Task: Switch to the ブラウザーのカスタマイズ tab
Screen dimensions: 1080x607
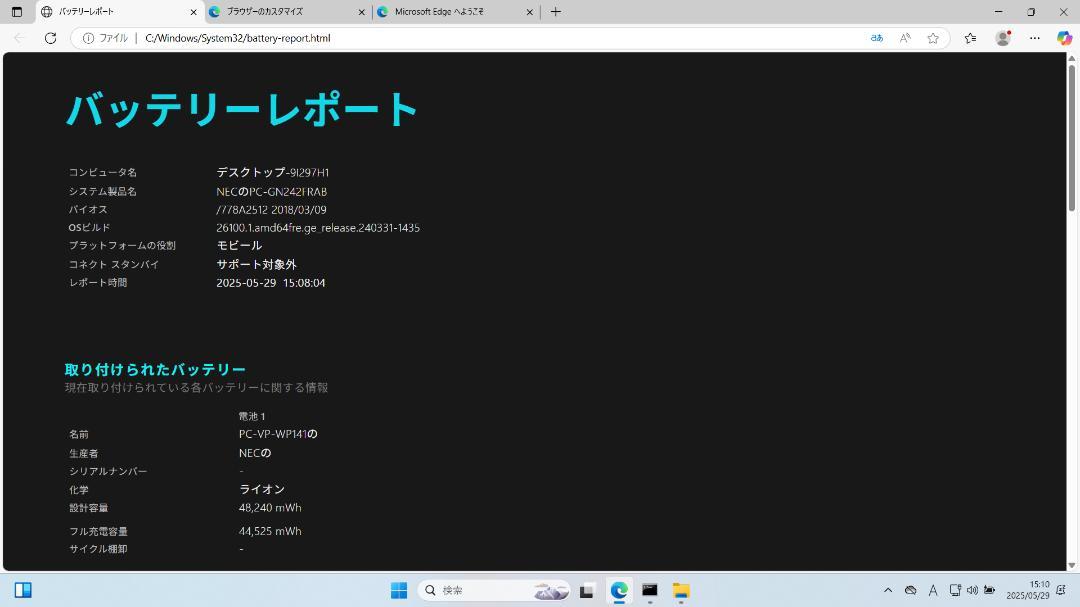Action: click(x=287, y=12)
